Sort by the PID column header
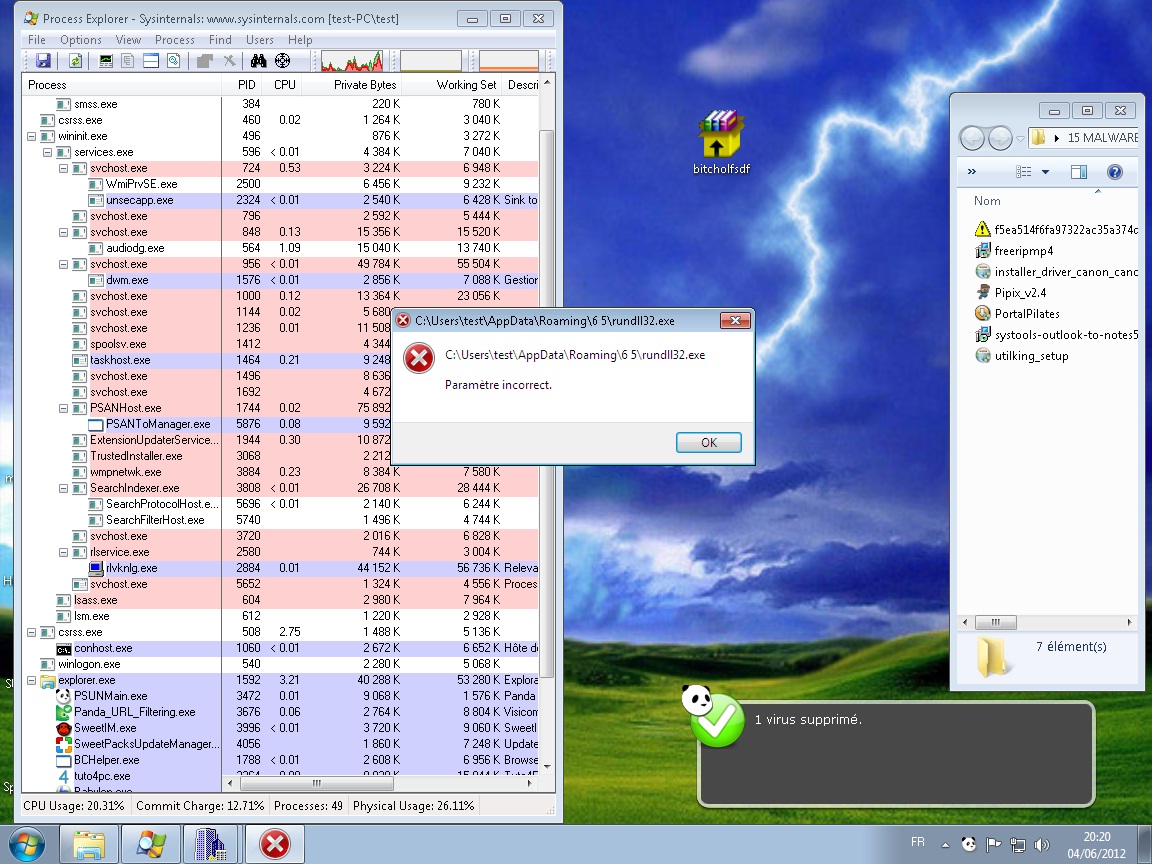1152x864 pixels. 240,84
